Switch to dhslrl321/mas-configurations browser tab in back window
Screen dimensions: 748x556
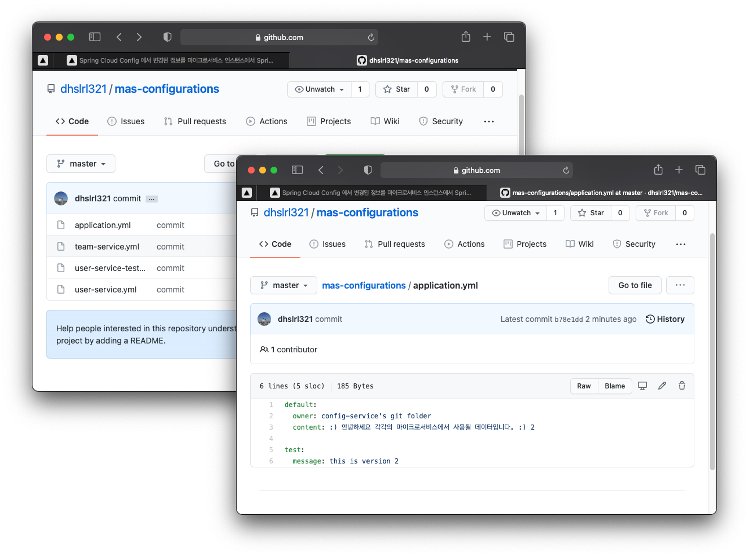(407, 61)
